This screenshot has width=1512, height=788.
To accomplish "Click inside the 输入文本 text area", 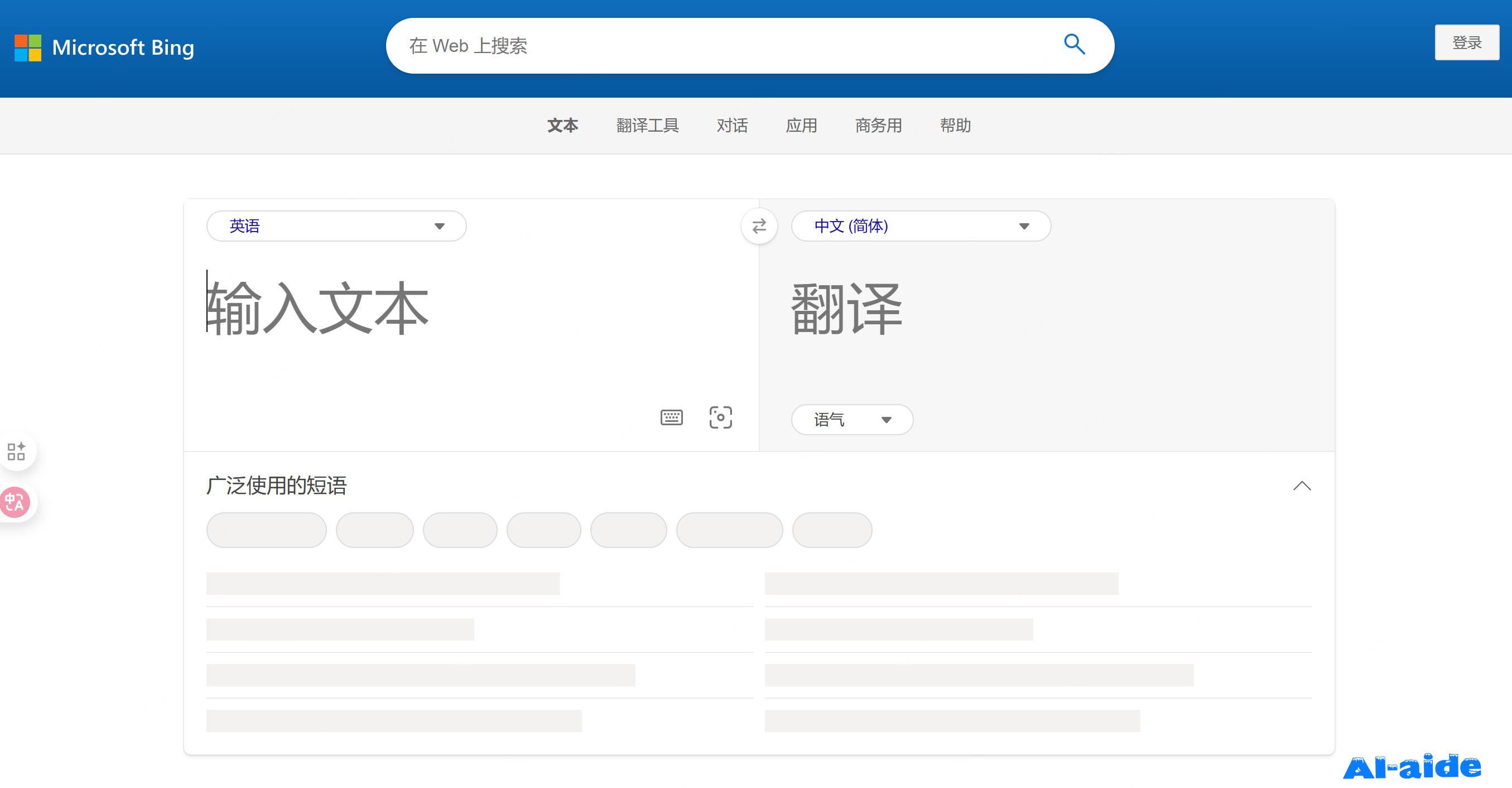I will (x=411, y=311).
